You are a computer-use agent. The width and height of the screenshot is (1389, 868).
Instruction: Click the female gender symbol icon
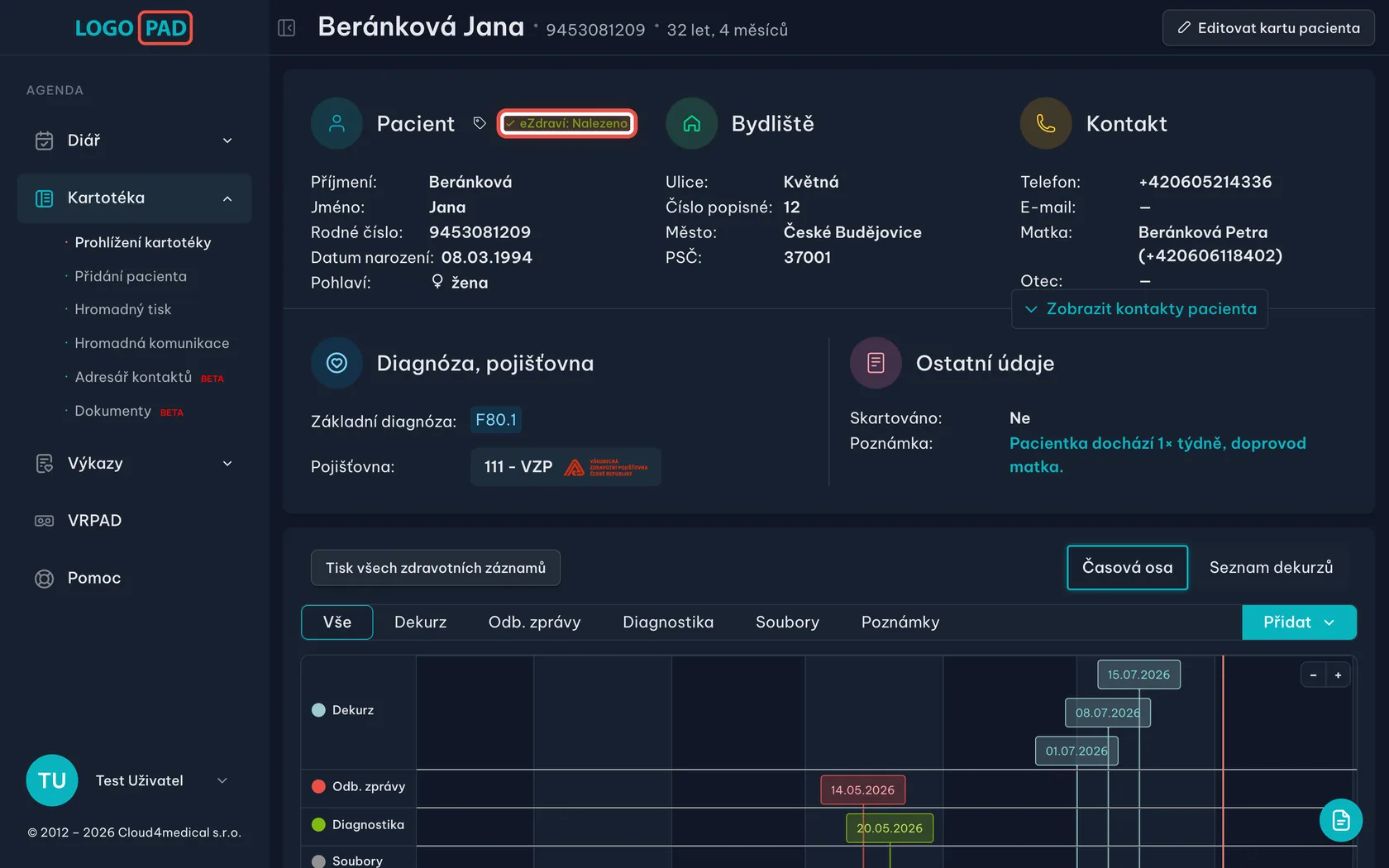point(437,282)
